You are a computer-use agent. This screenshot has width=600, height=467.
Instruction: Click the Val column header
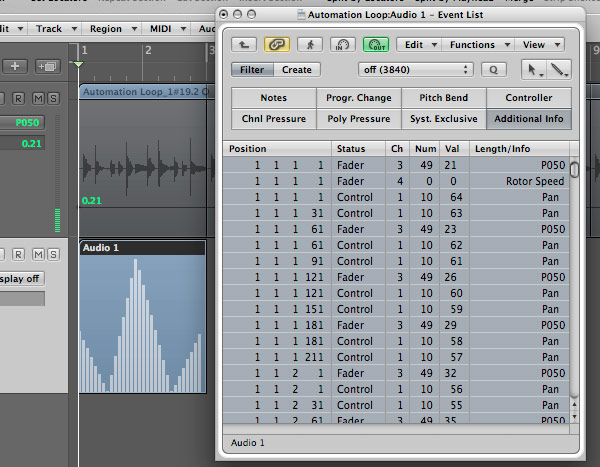tap(454, 149)
